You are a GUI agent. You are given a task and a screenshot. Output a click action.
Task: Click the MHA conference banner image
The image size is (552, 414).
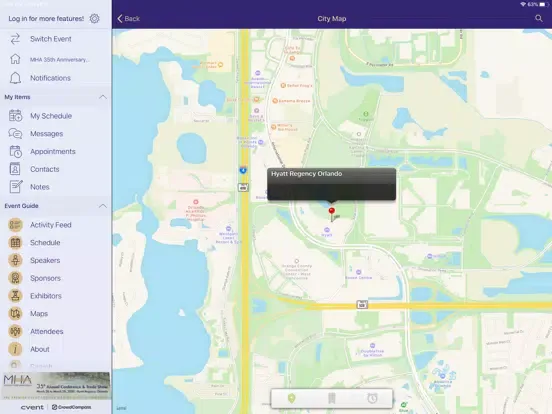coord(56,385)
